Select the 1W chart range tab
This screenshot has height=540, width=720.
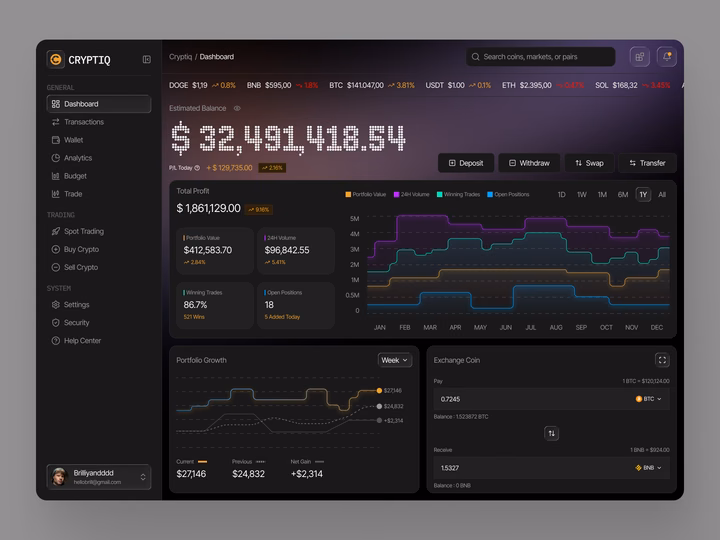point(581,194)
